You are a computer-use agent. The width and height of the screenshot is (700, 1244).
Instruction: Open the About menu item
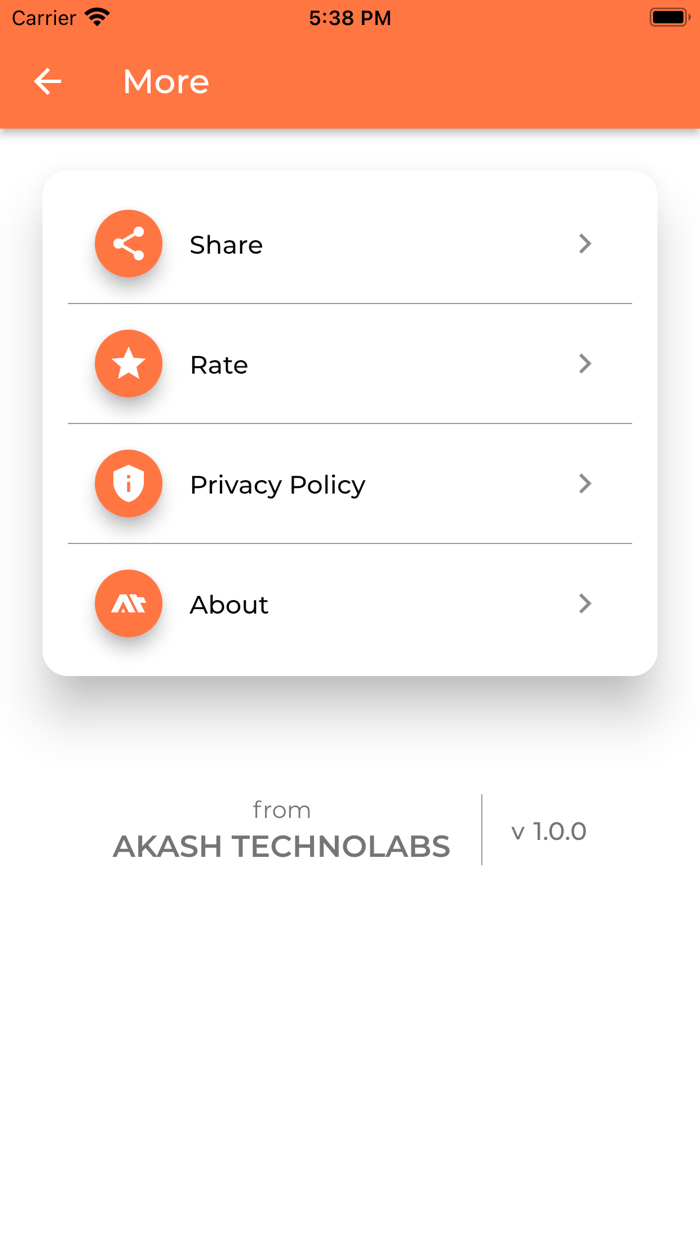coord(229,605)
